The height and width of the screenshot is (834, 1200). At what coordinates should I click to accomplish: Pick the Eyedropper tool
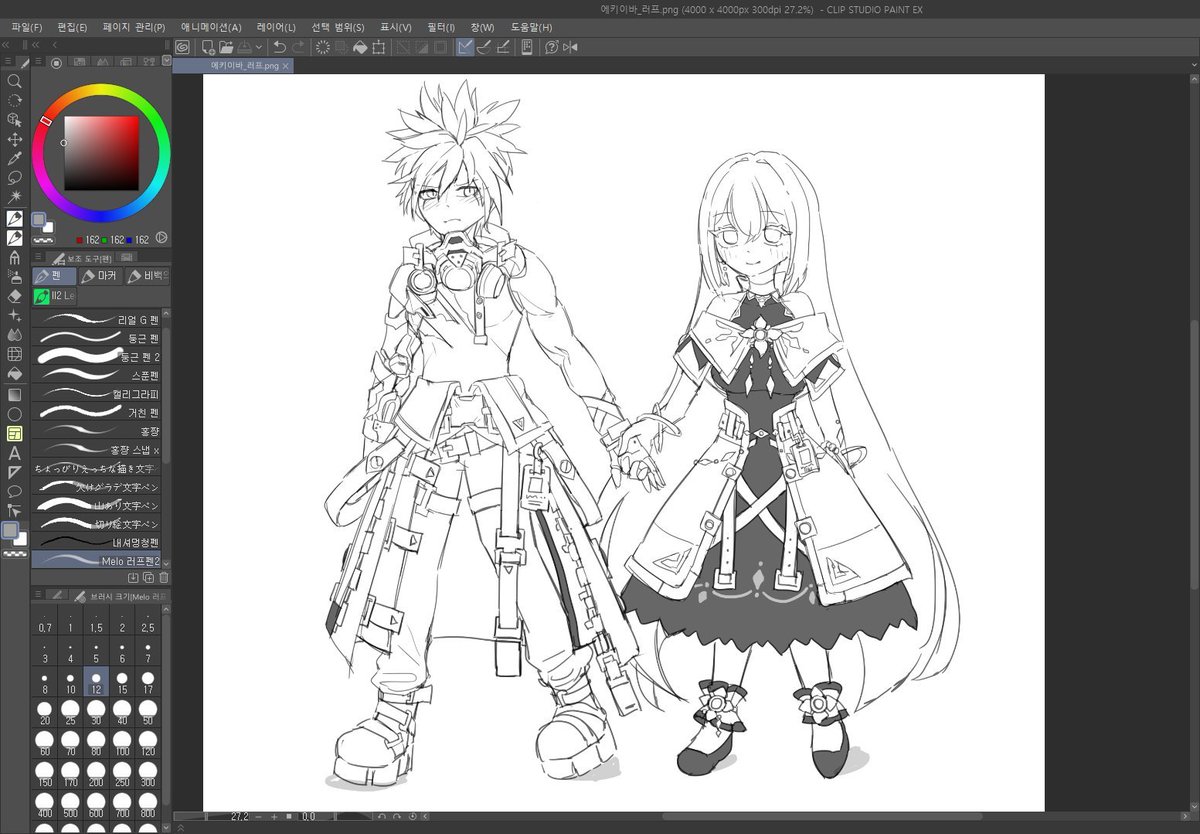point(15,159)
